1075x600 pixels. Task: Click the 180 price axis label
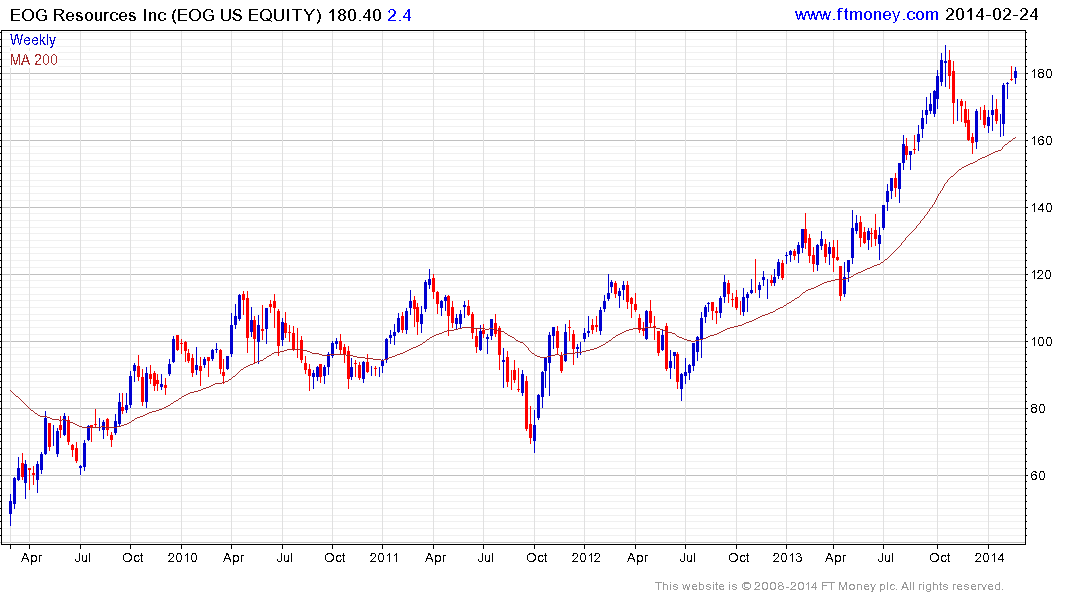(x=1041, y=73)
